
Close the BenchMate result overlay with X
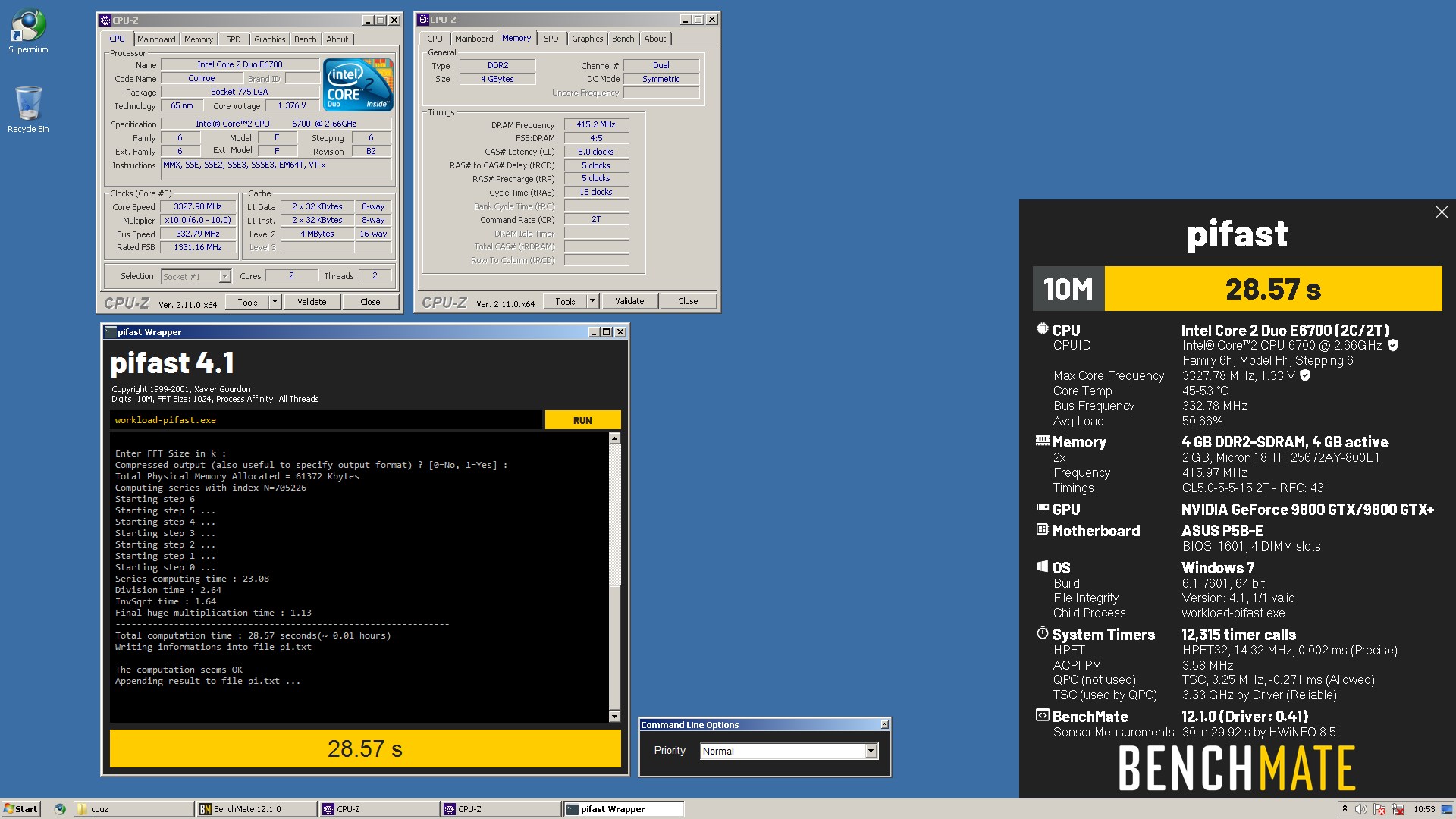[x=1442, y=212]
